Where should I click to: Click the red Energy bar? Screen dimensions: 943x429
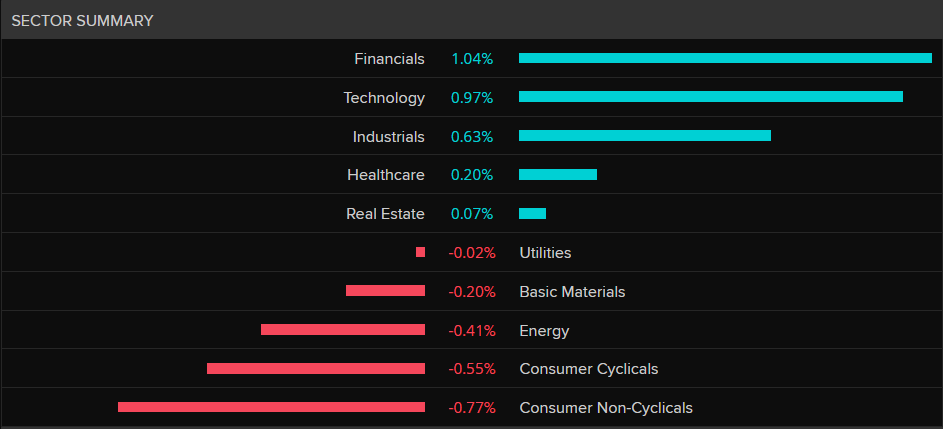click(x=342, y=329)
